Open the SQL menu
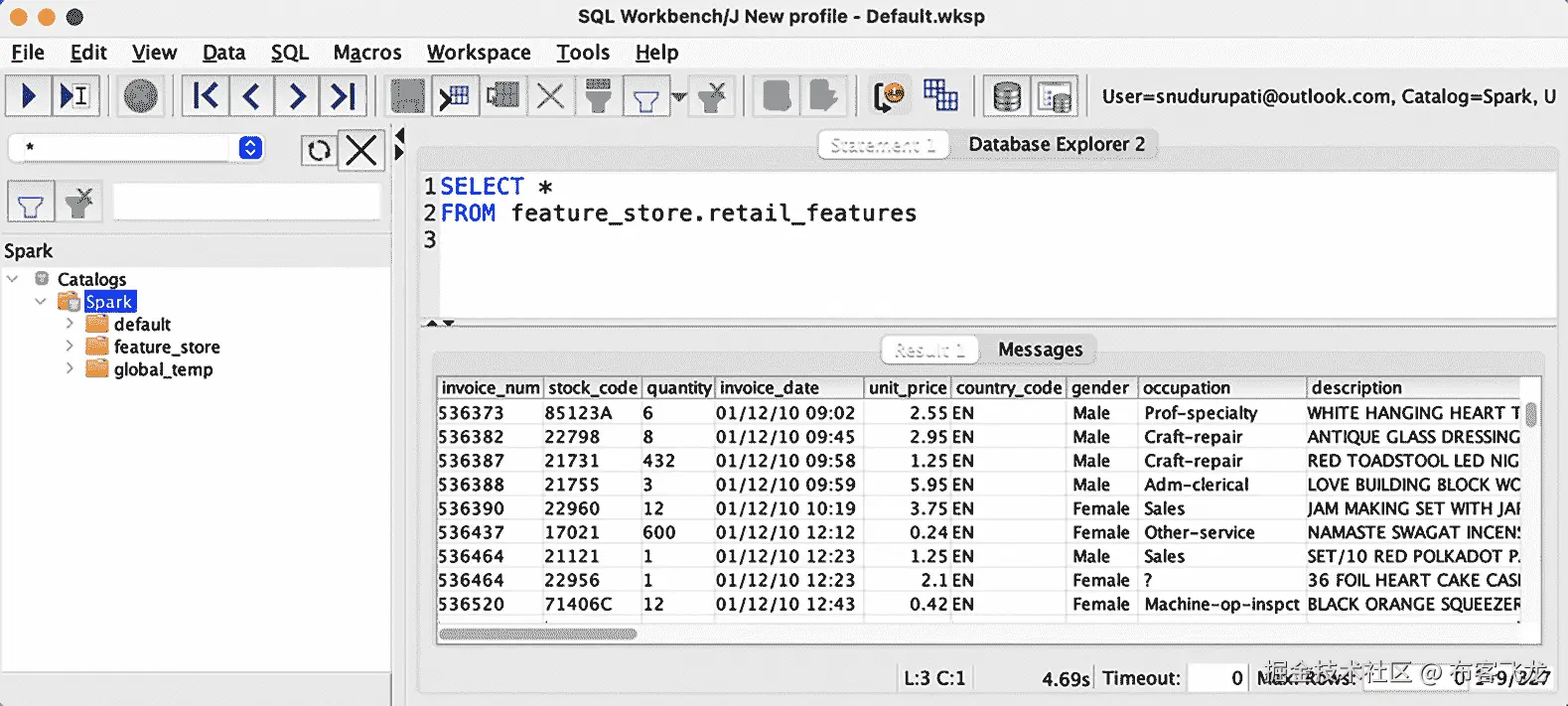The width and height of the screenshot is (1568, 706). (290, 53)
